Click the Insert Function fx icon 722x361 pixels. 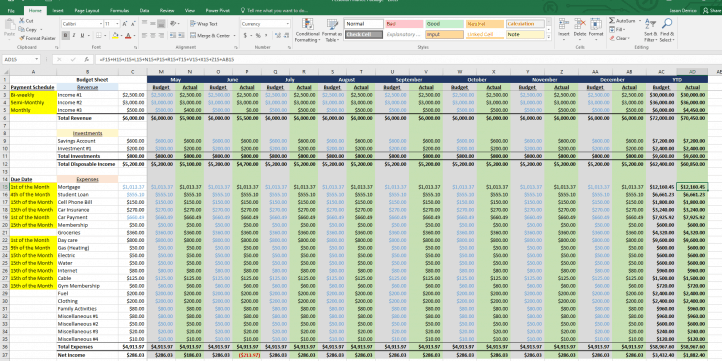click(86, 59)
